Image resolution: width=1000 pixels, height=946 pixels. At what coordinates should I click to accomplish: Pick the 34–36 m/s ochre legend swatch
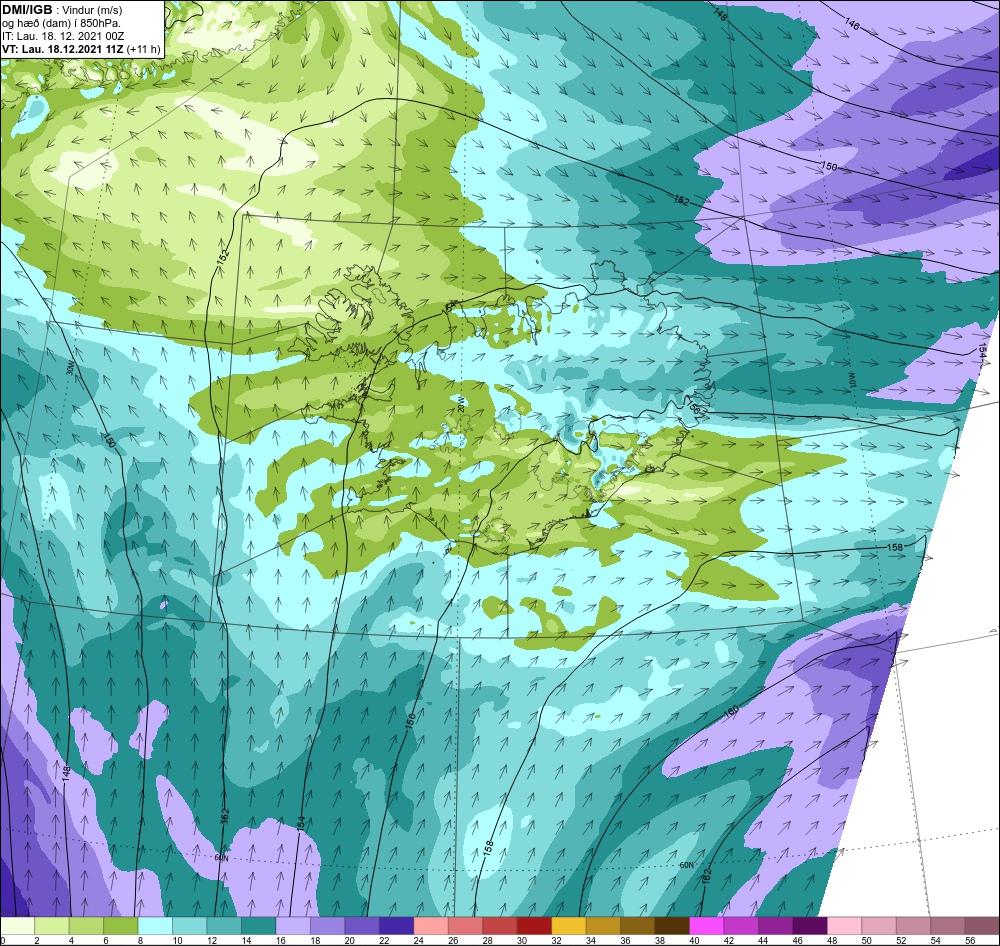pos(603,926)
